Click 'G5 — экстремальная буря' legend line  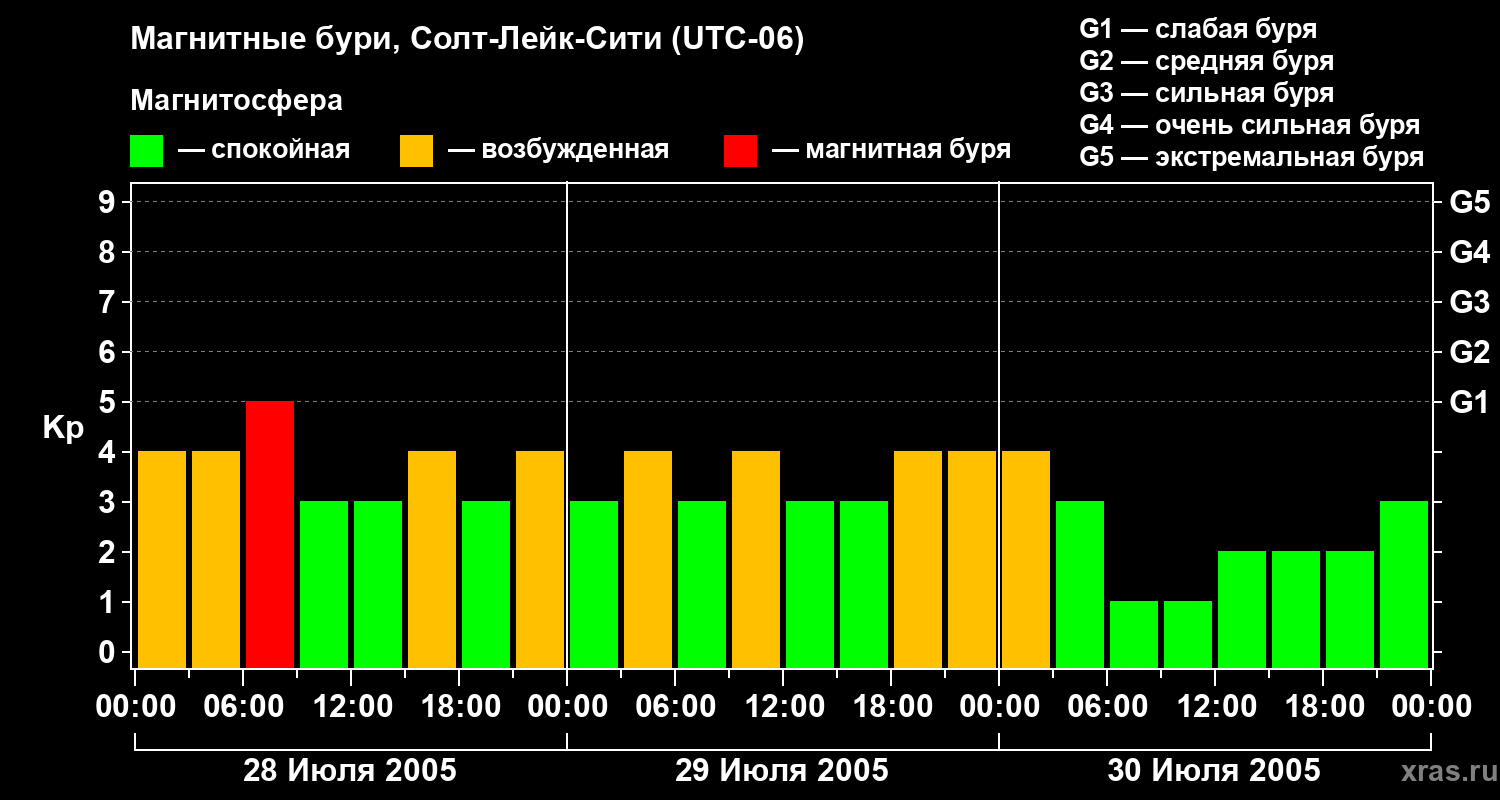[x=1252, y=157]
